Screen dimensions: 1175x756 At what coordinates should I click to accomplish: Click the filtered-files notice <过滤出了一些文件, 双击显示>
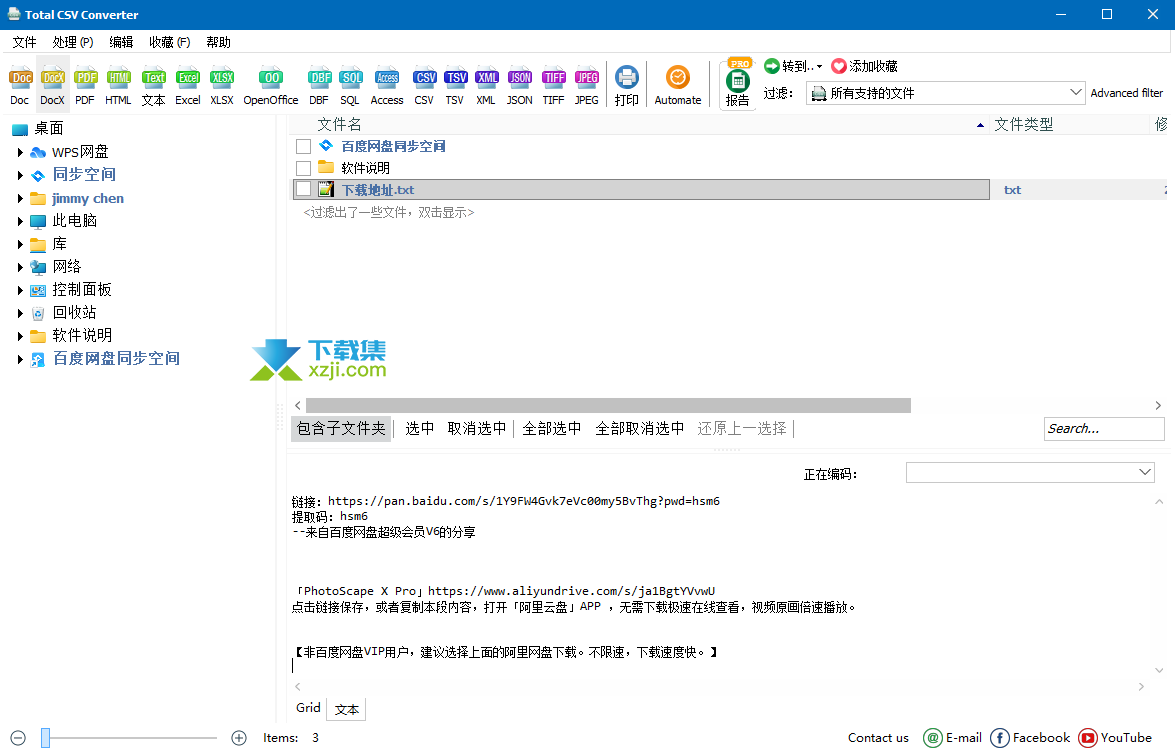coord(389,213)
